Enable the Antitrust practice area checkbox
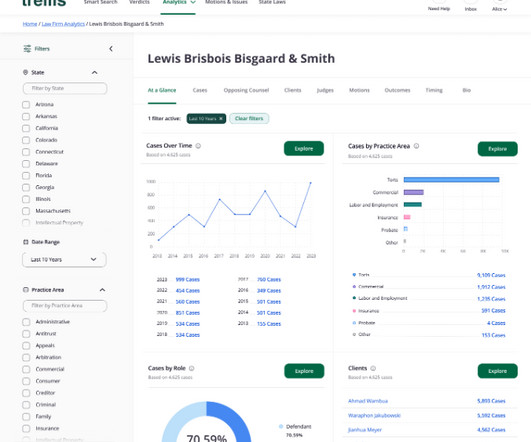This screenshot has height=442, width=531. (x=26, y=334)
